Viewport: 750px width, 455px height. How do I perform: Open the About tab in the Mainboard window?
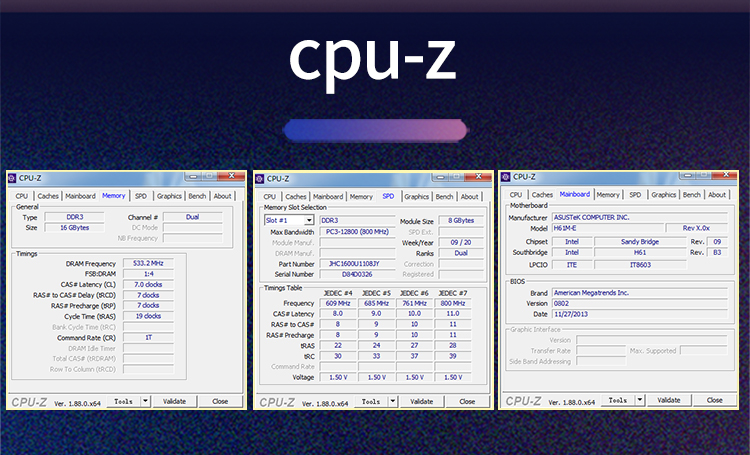[x=717, y=195]
